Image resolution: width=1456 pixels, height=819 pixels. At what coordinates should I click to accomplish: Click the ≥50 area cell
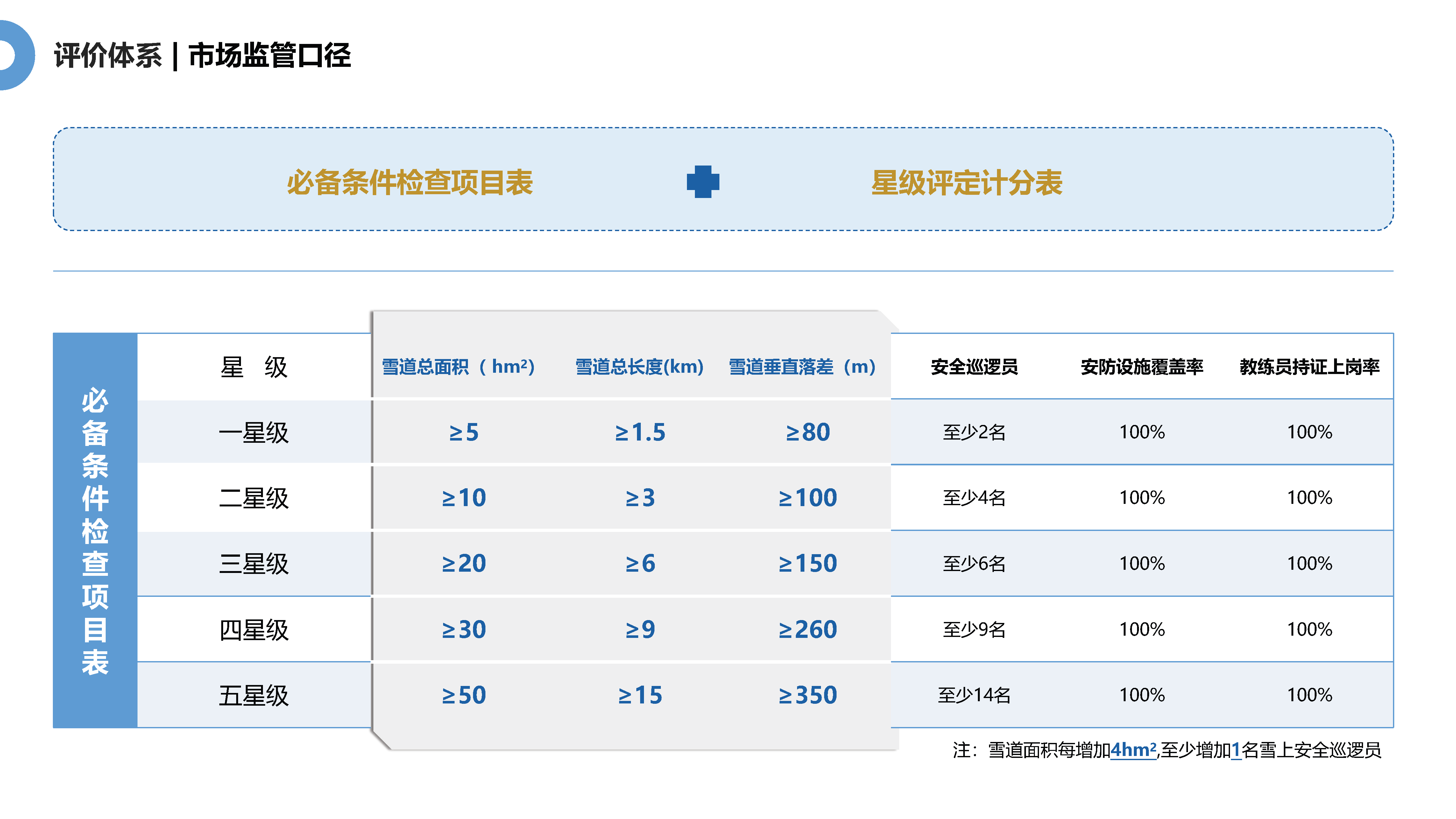(x=463, y=695)
